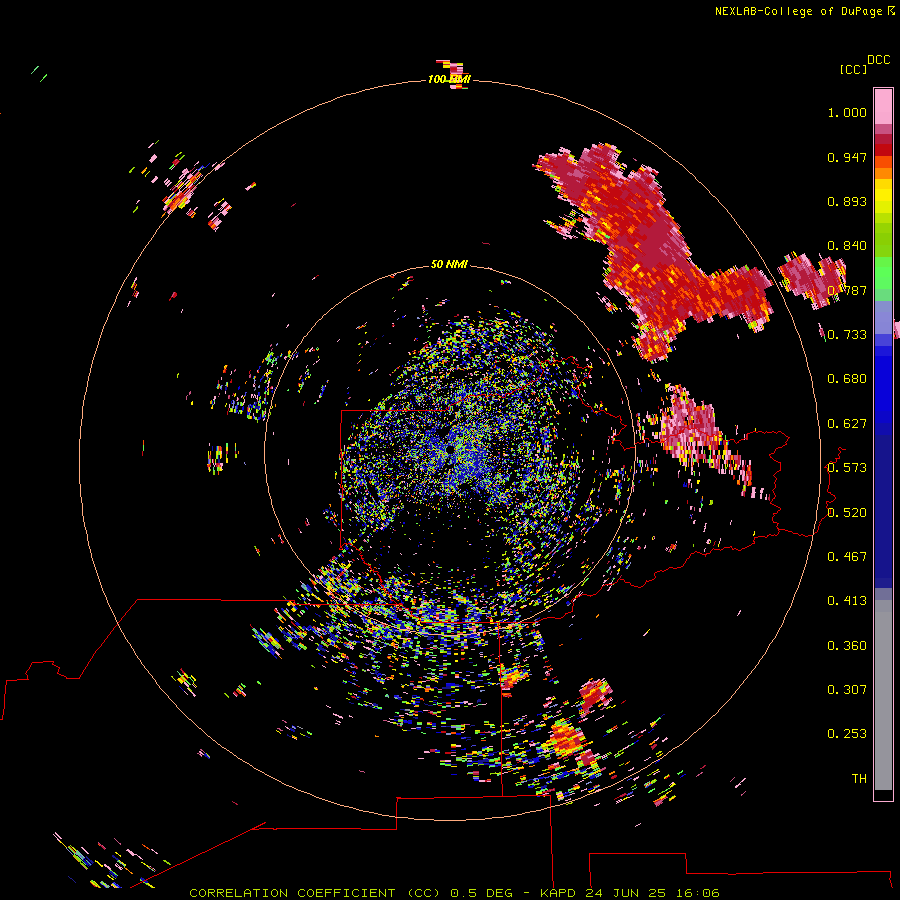
Task: Click the CORRELATION COEFFICIENT caption text
Action: (292, 893)
